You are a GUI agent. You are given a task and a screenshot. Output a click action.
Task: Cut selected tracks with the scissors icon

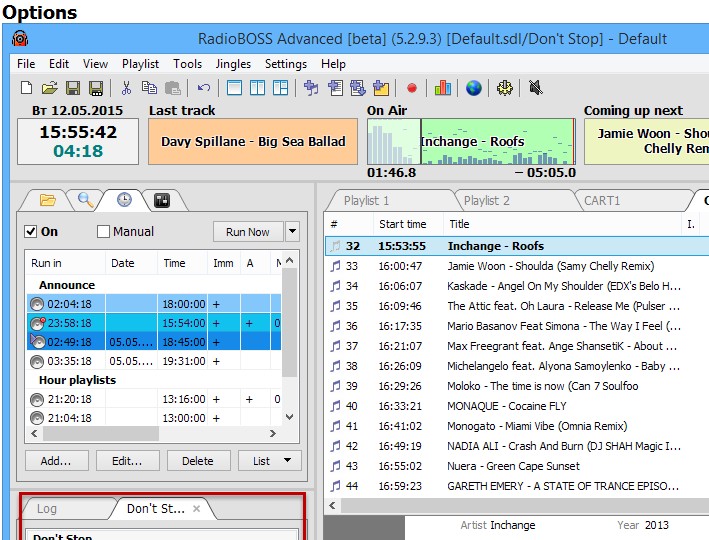point(126,88)
